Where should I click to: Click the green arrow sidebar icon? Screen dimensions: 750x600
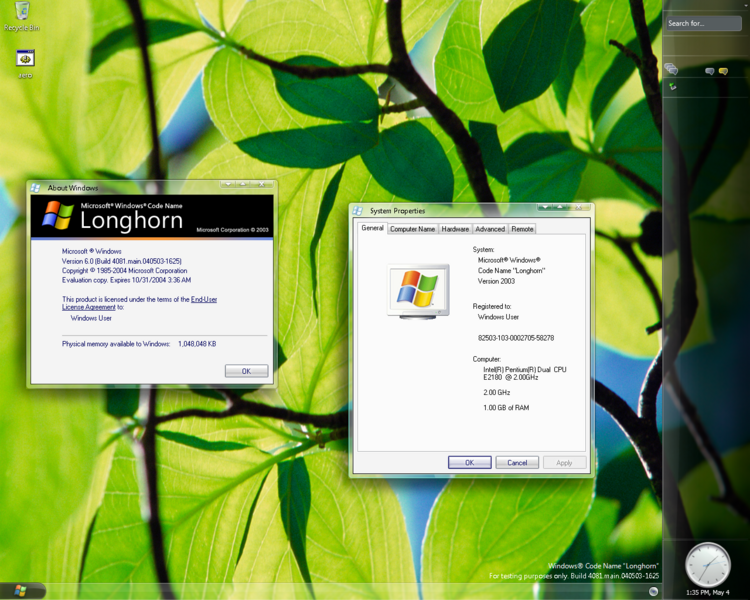(673, 87)
